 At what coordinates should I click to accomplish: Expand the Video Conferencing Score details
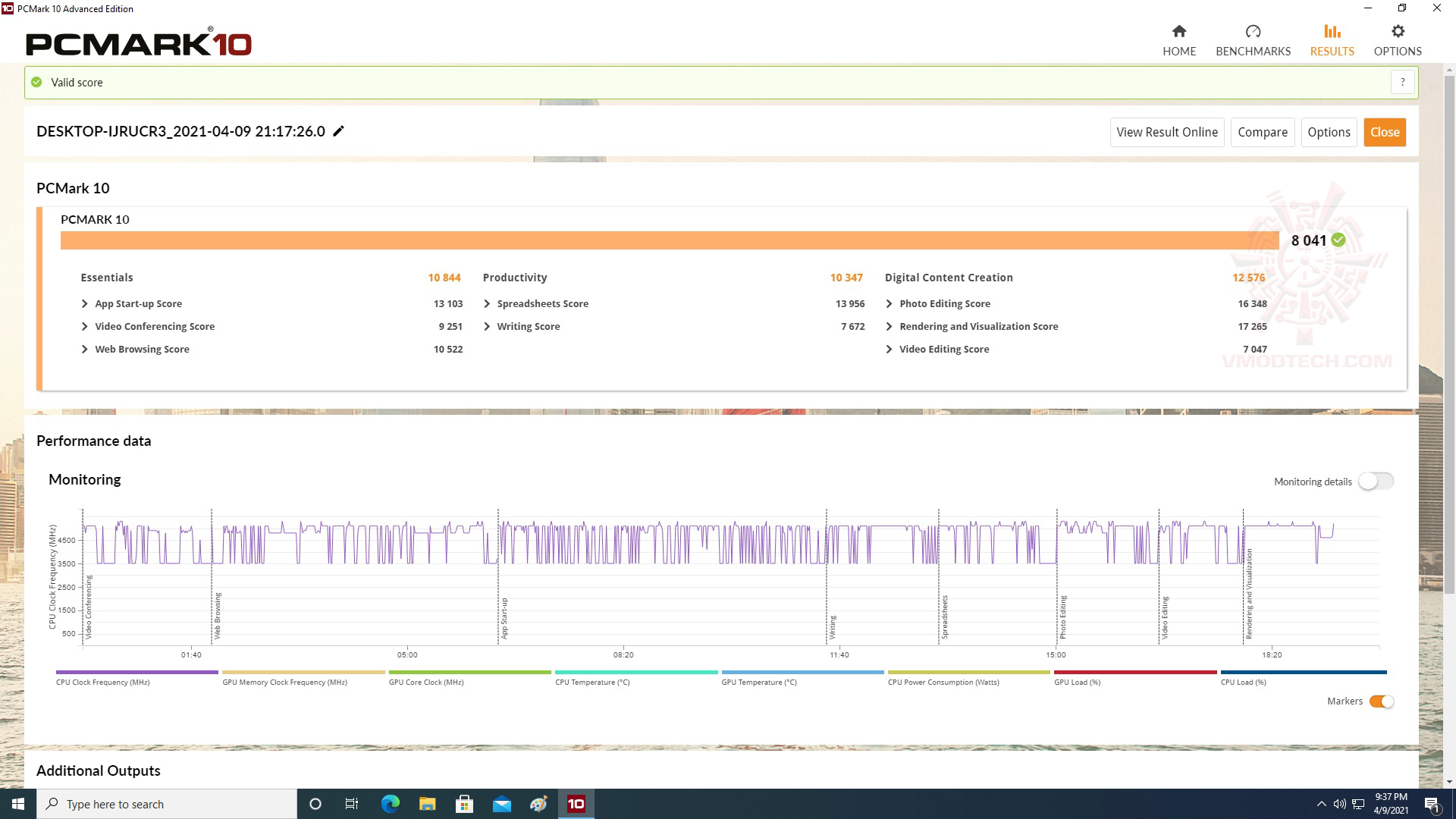tap(86, 326)
